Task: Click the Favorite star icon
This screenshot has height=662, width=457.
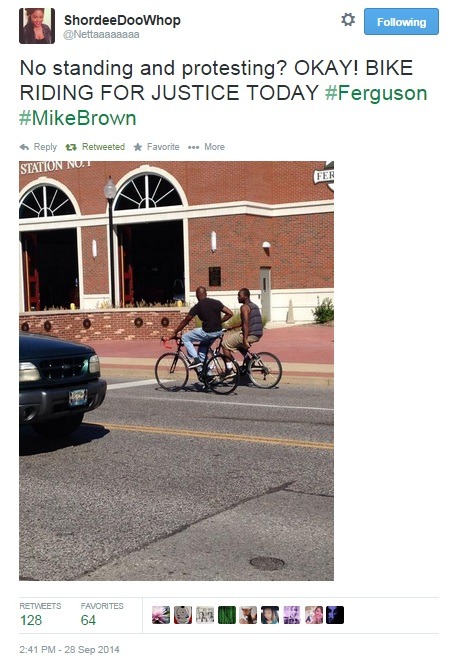Action: (138, 147)
